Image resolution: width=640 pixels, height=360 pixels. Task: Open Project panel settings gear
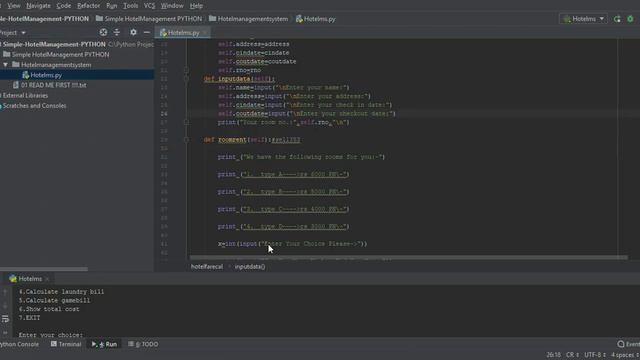click(133, 32)
